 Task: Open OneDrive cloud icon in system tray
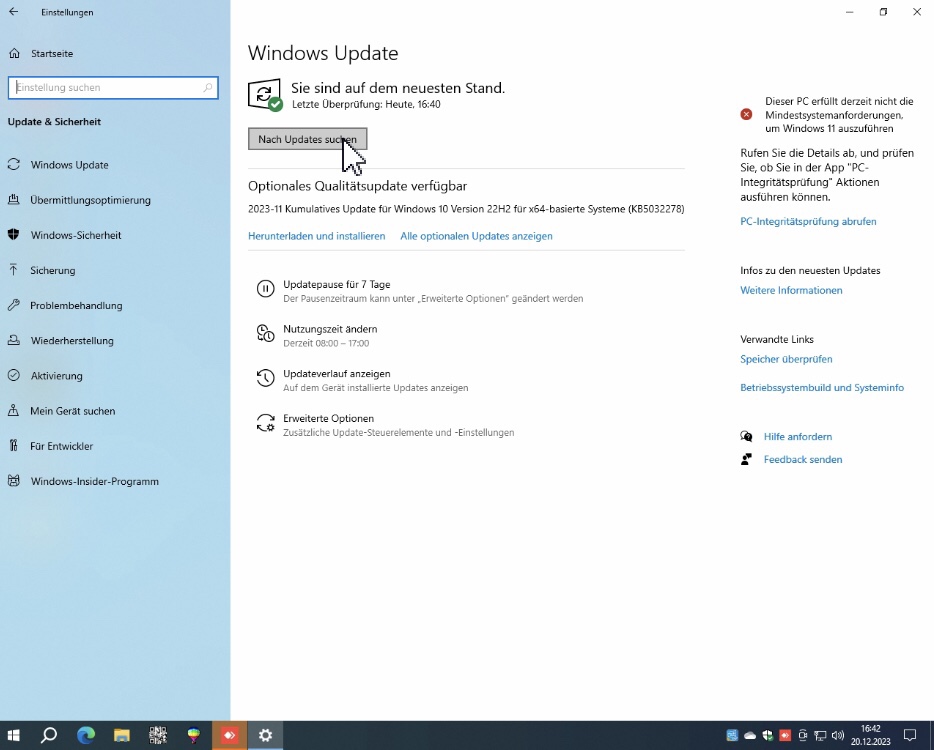(750, 736)
